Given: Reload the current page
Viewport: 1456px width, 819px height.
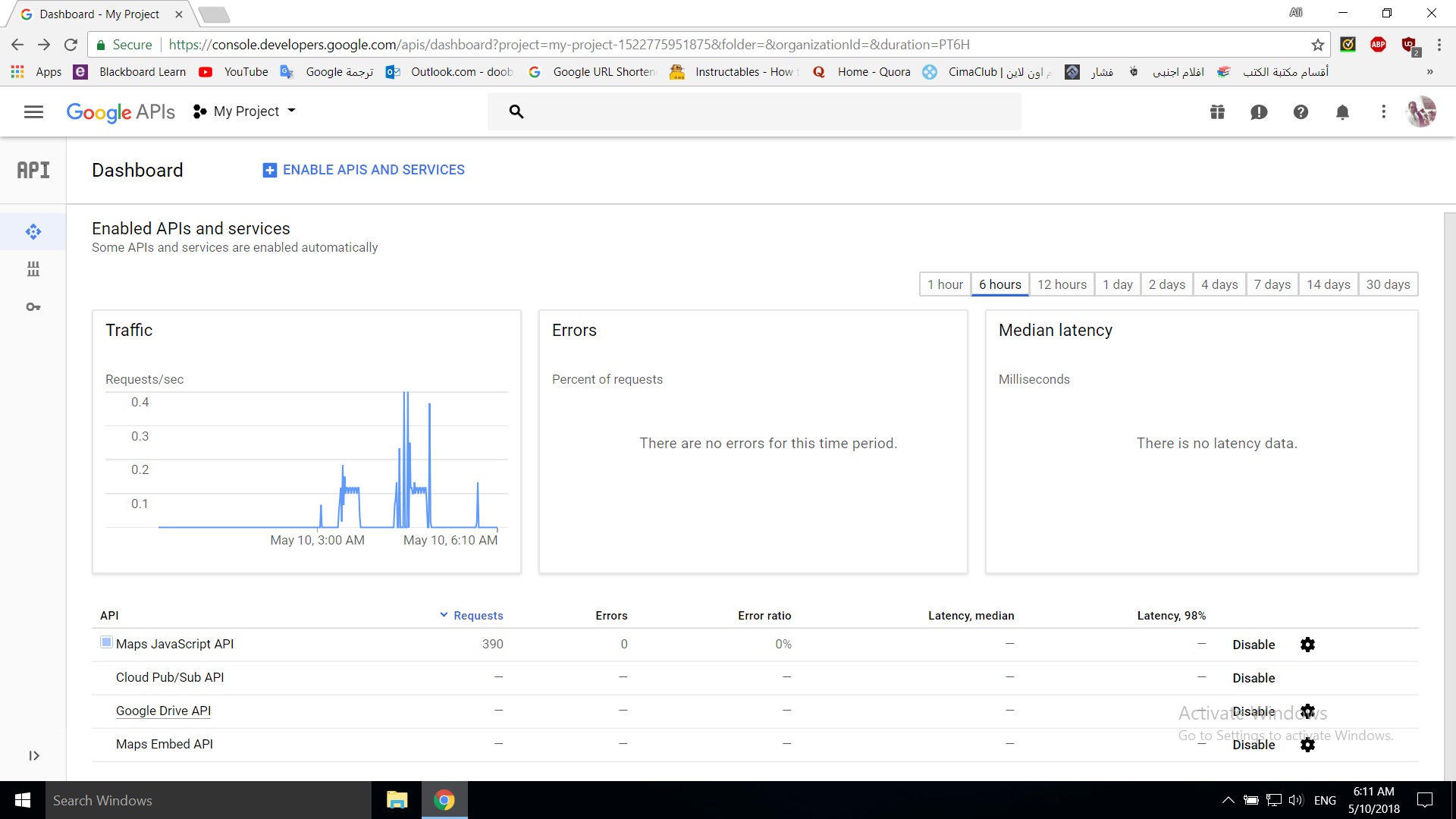Looking at the screenshot, I should [71, 45].
